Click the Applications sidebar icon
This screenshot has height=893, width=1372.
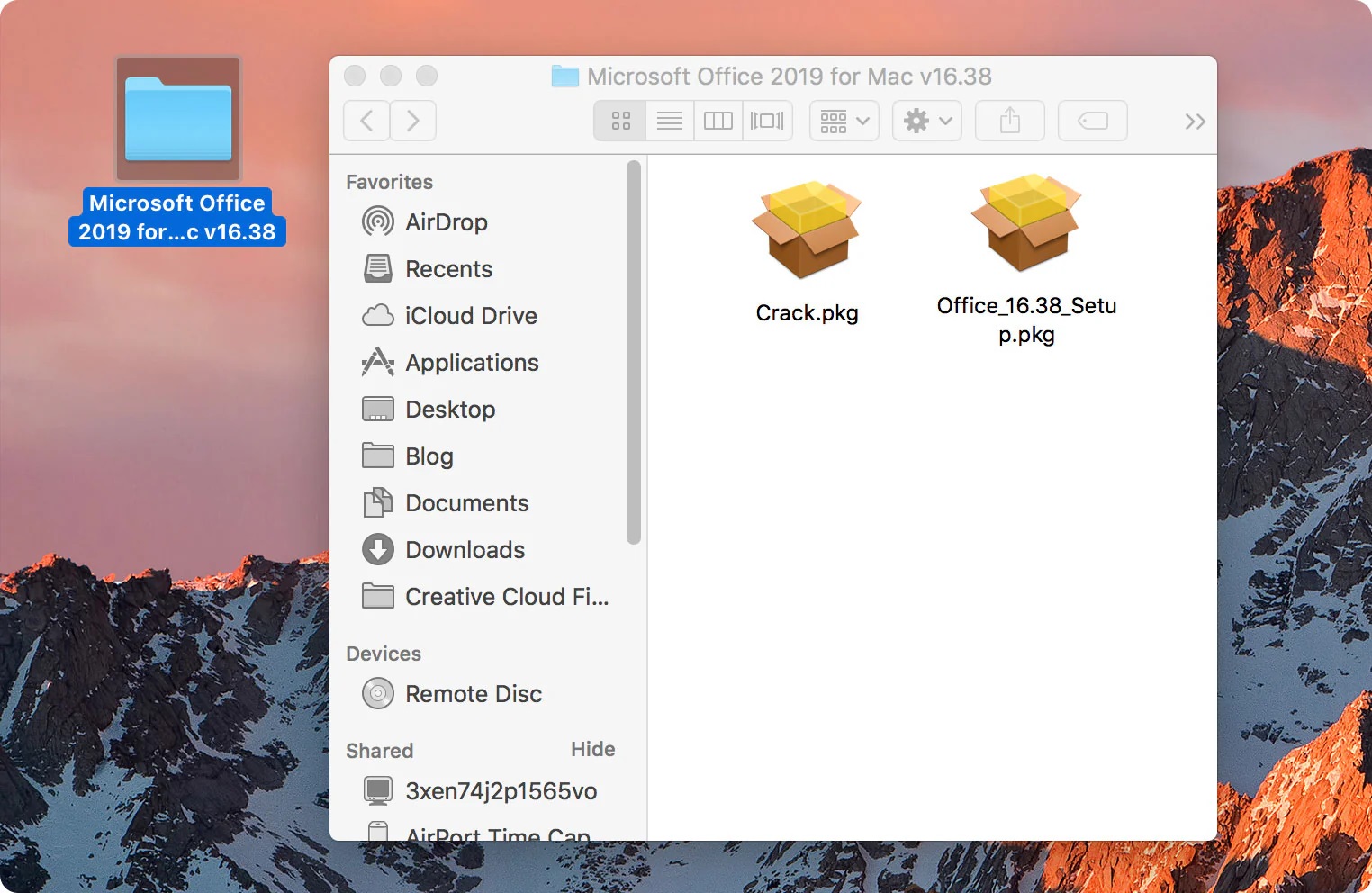pos(378,362)
